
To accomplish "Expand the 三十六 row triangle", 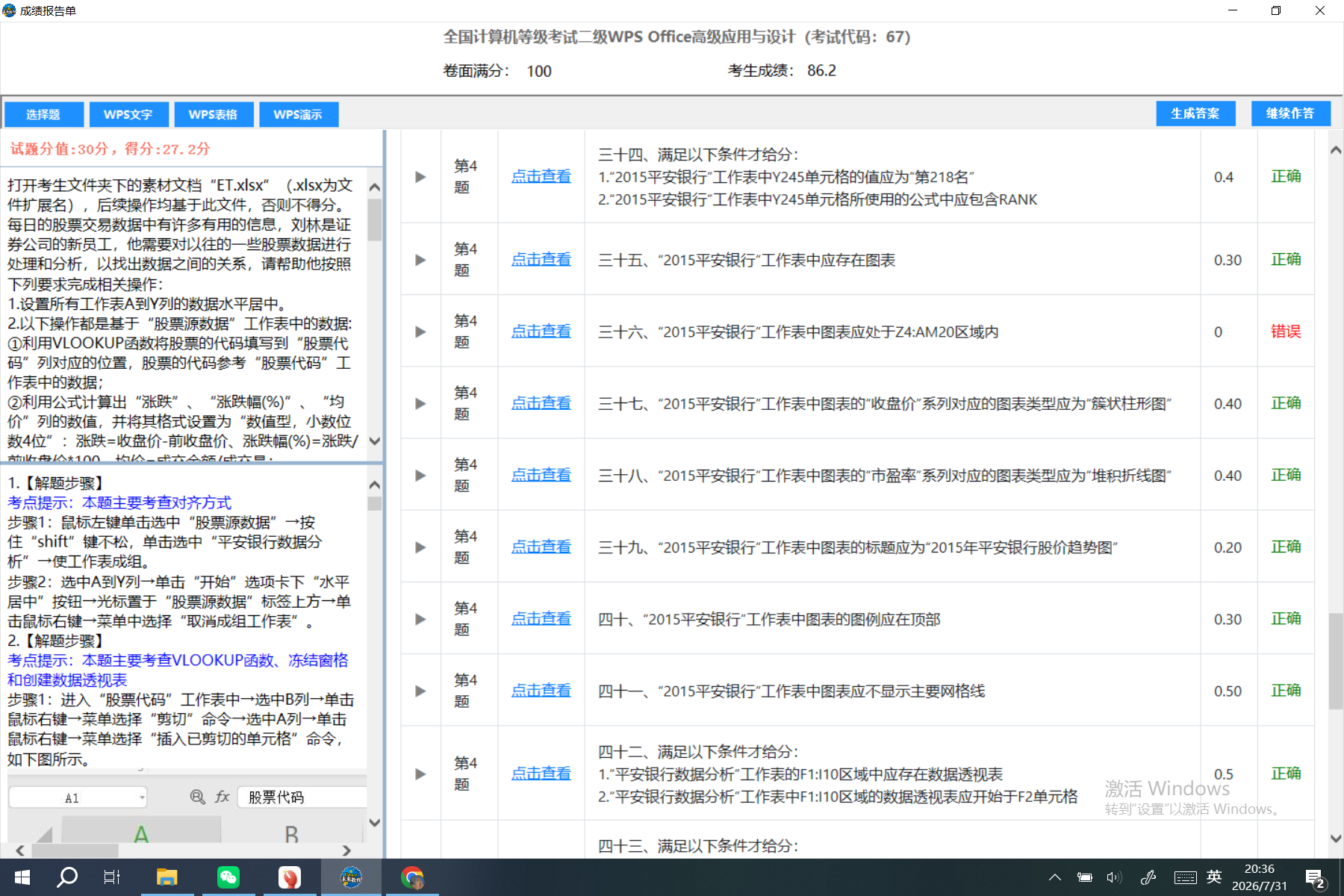I will [x=420, y=332].
